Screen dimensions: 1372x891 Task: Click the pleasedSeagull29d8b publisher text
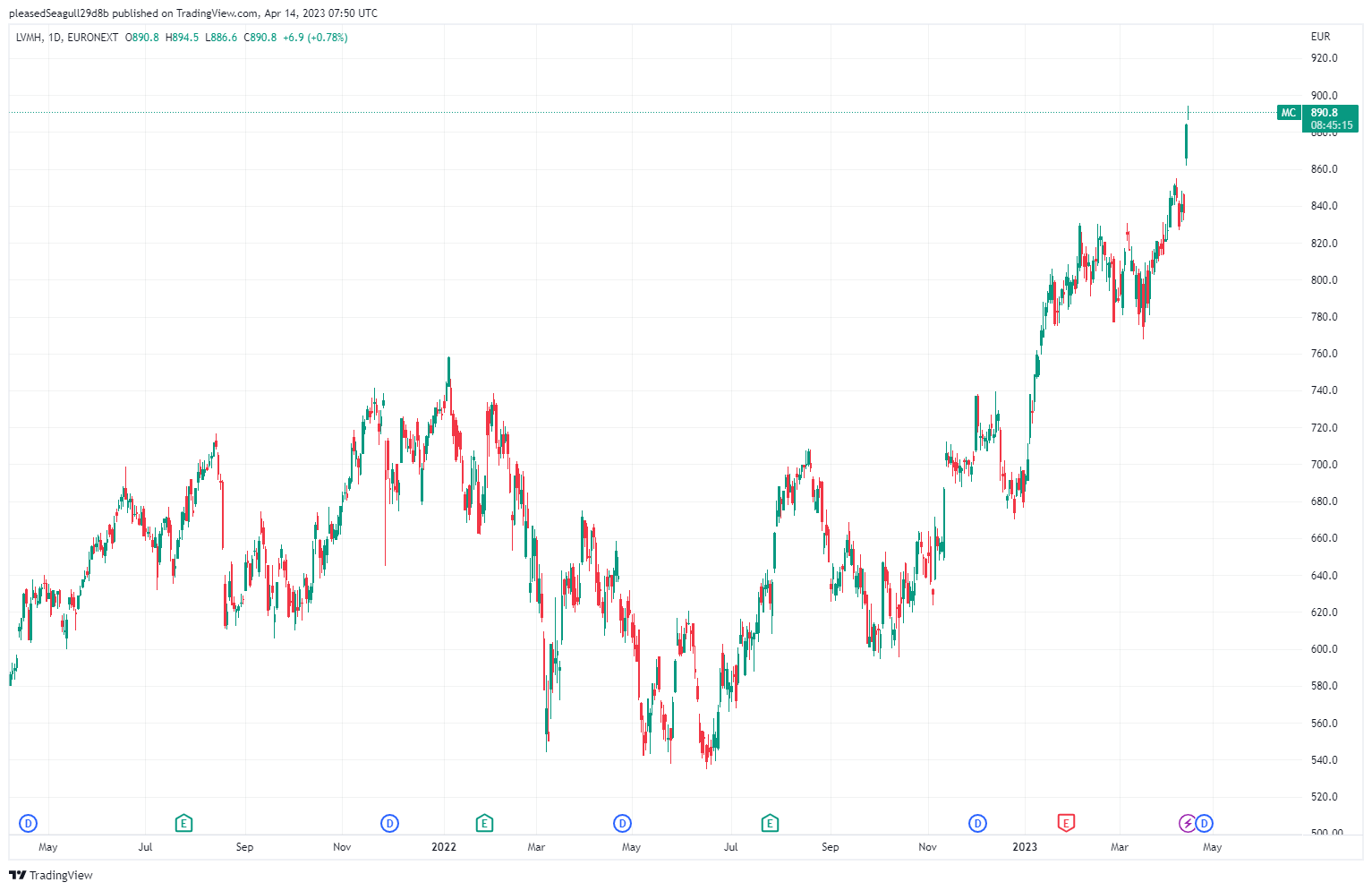tap(58, 13)
